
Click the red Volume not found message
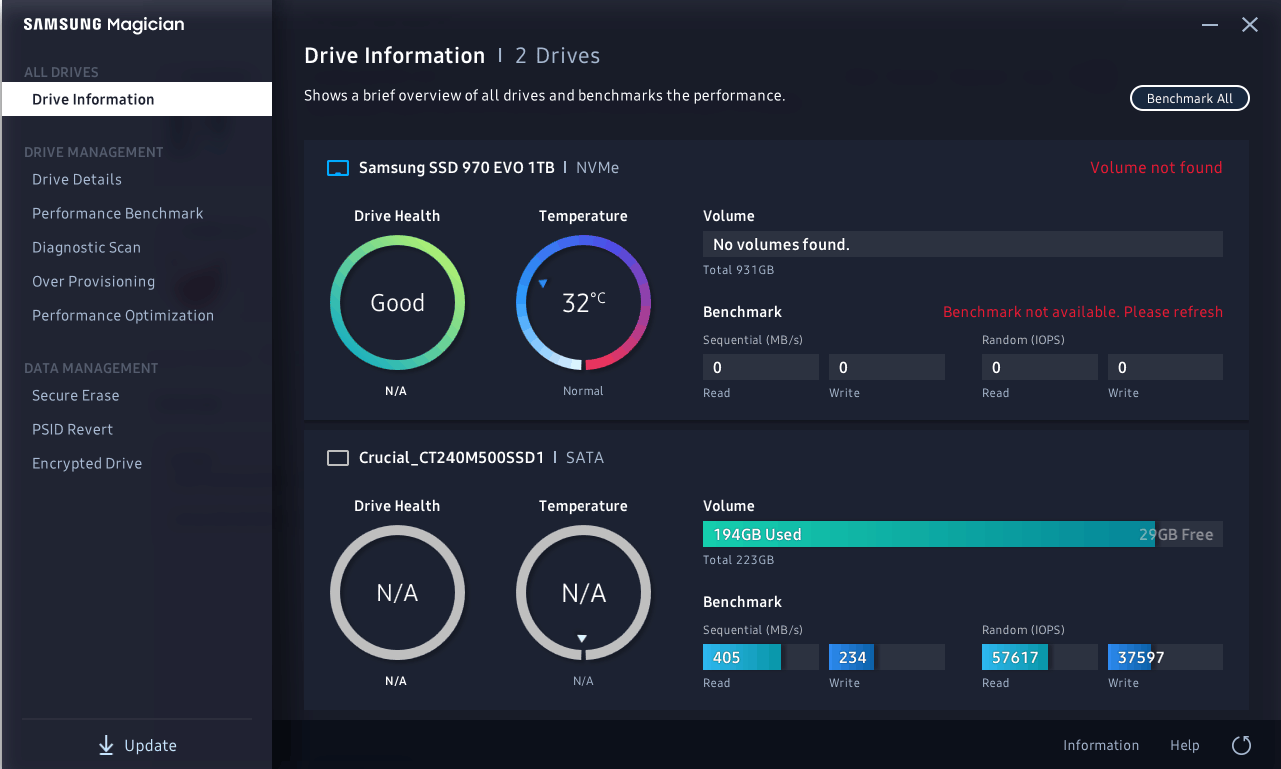click(x=1156, y=168)
